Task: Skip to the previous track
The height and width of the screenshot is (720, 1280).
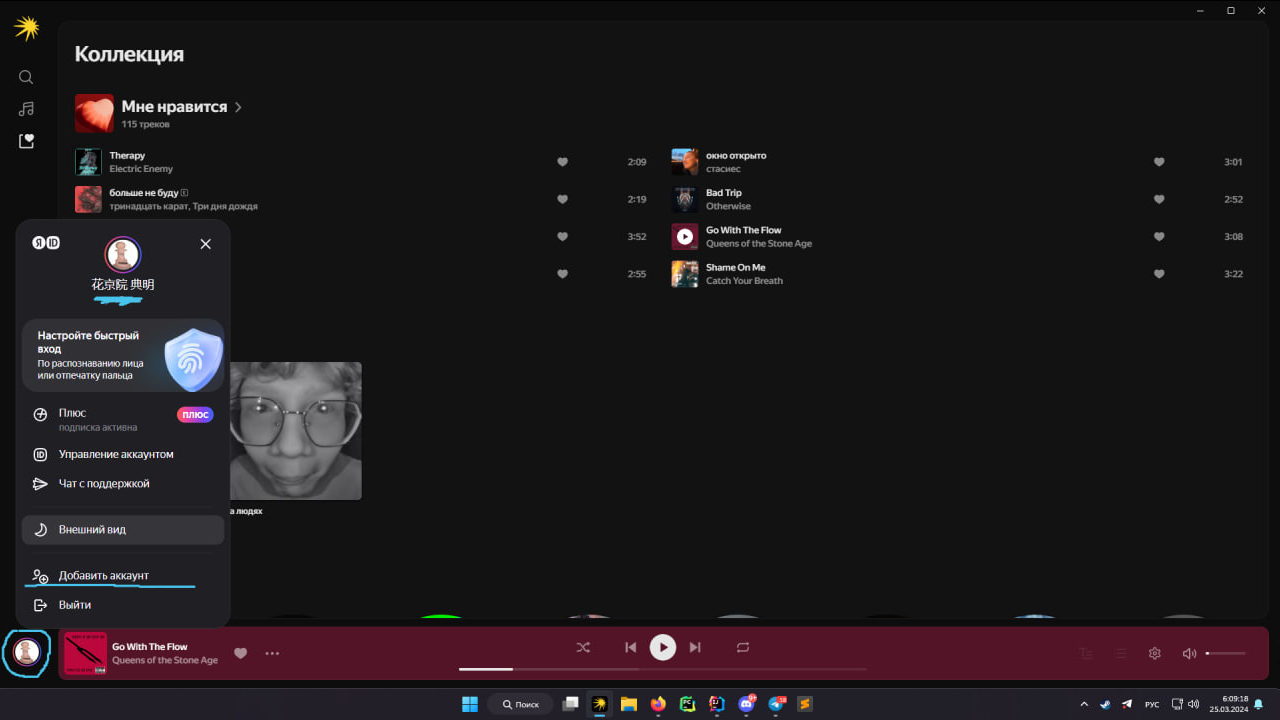Action: [x=630, y=647]
